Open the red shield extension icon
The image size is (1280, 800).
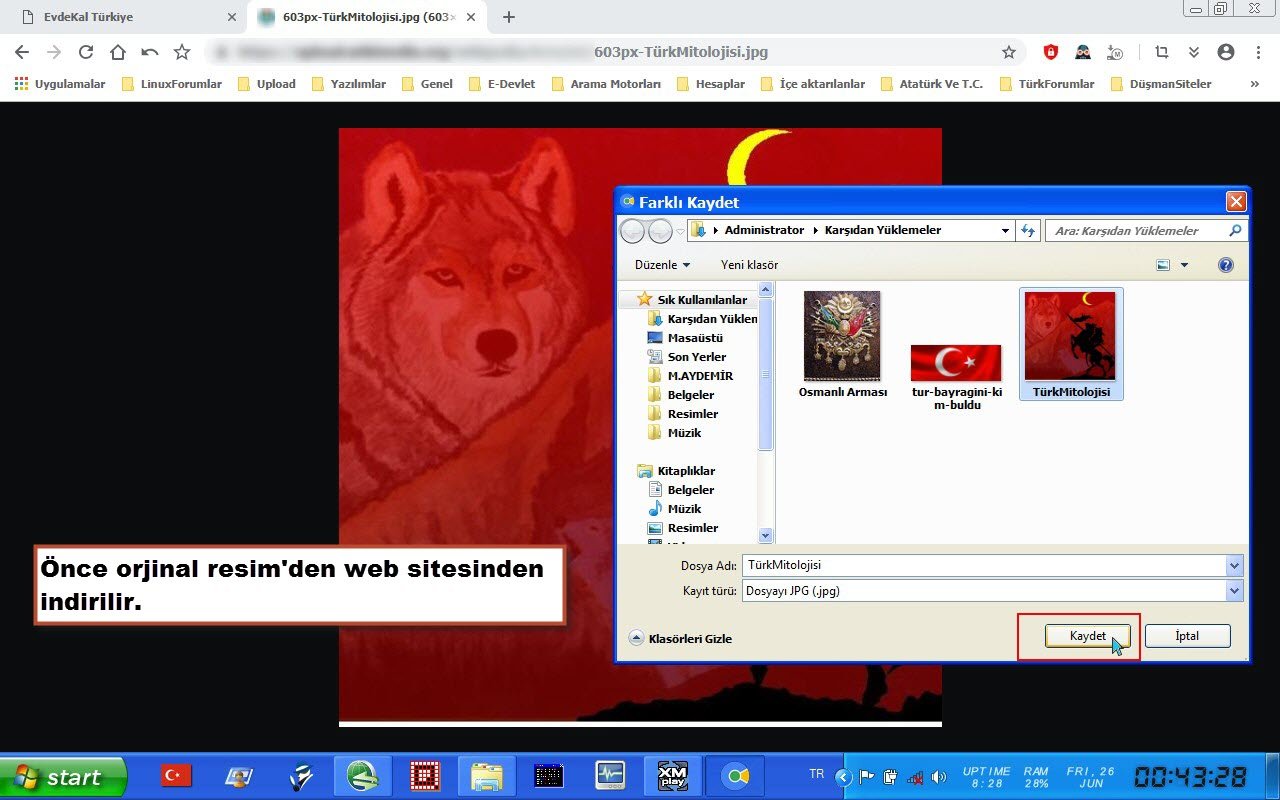coord(1051,52)
